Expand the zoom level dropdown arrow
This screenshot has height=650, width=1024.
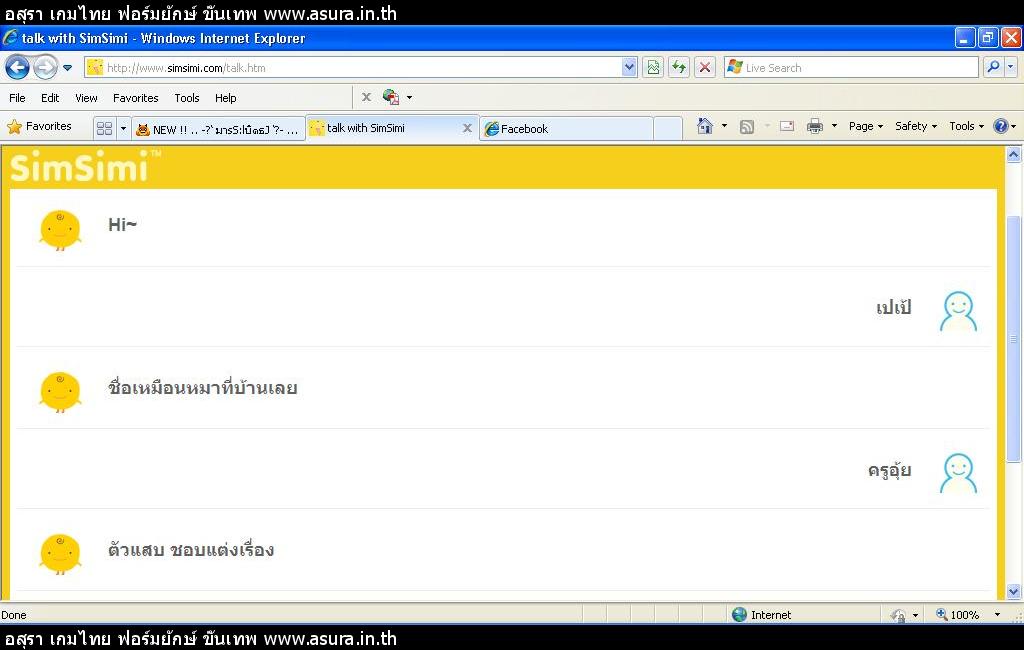pyautogui.click(x=997, y=615)
